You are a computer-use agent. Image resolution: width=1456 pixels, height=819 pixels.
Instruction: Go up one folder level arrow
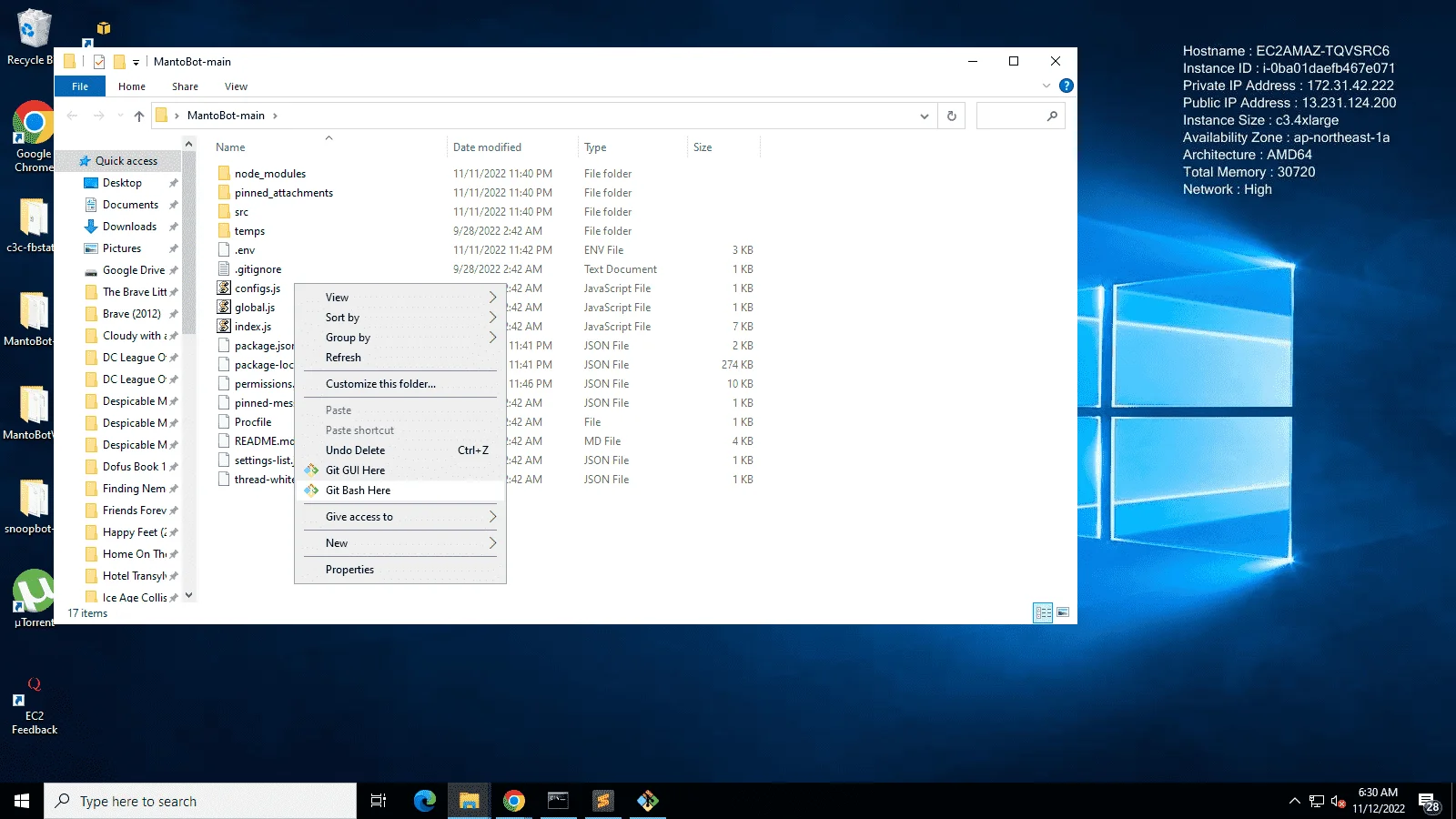click(138, 116)
